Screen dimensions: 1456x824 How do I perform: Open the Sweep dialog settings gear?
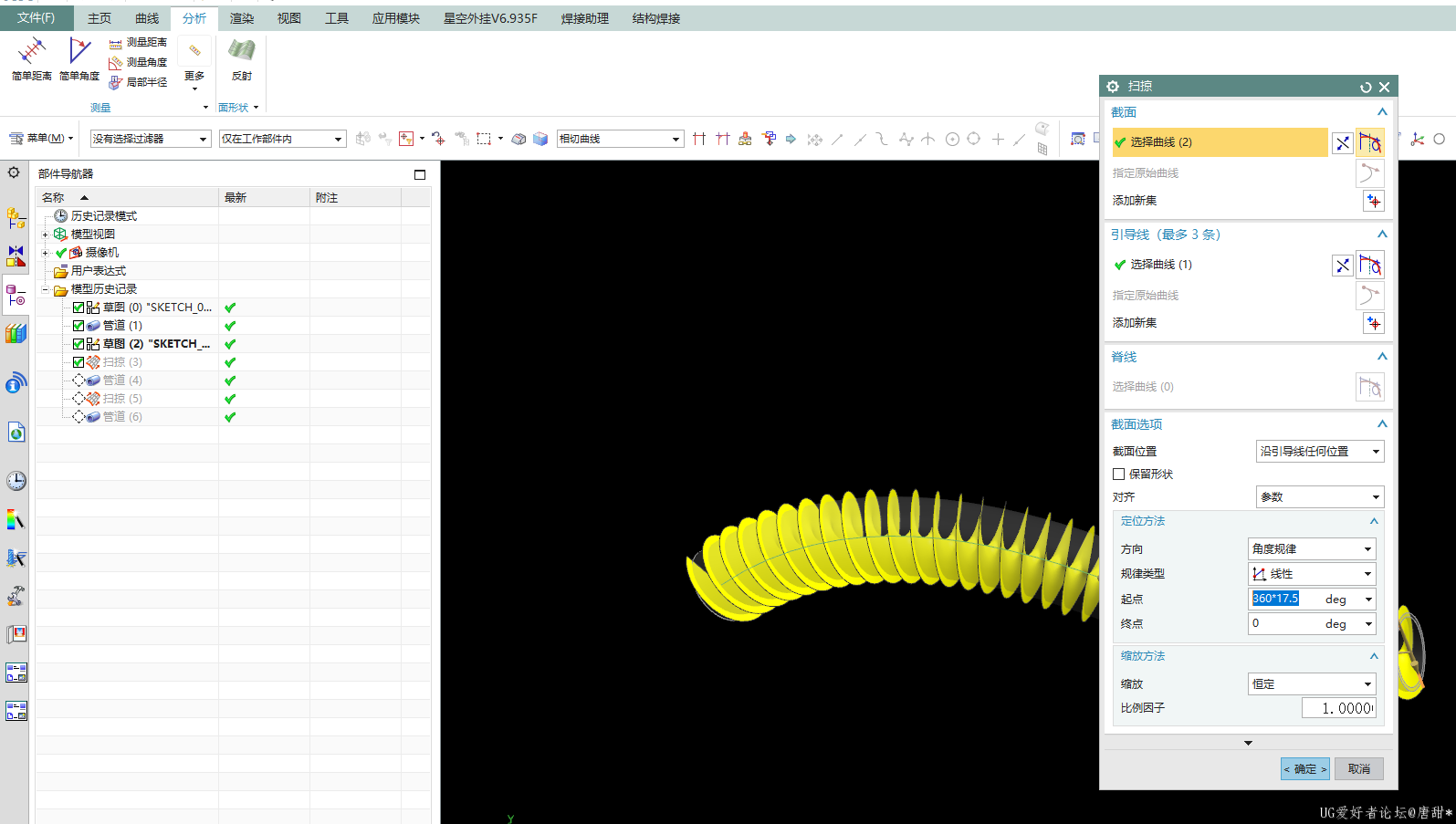click(x=1113, y=86)
